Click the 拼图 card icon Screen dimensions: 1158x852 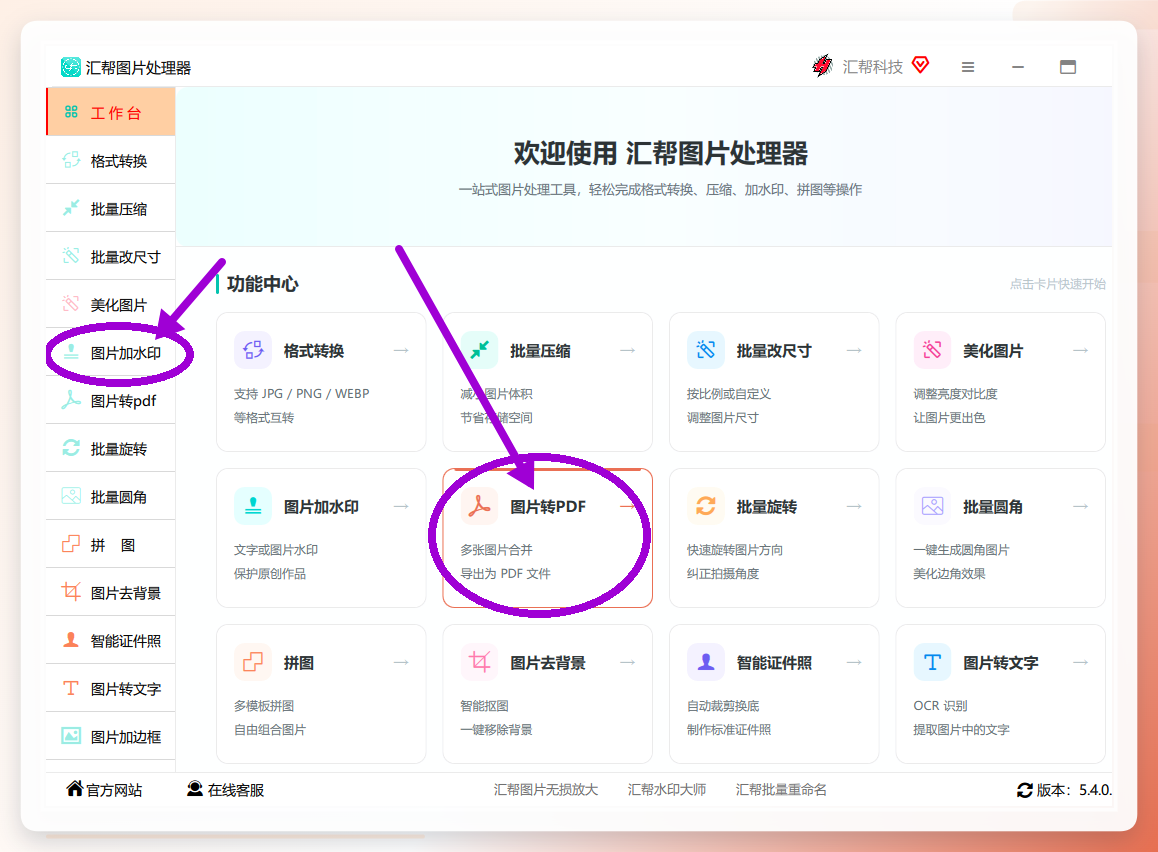point(253,662)
